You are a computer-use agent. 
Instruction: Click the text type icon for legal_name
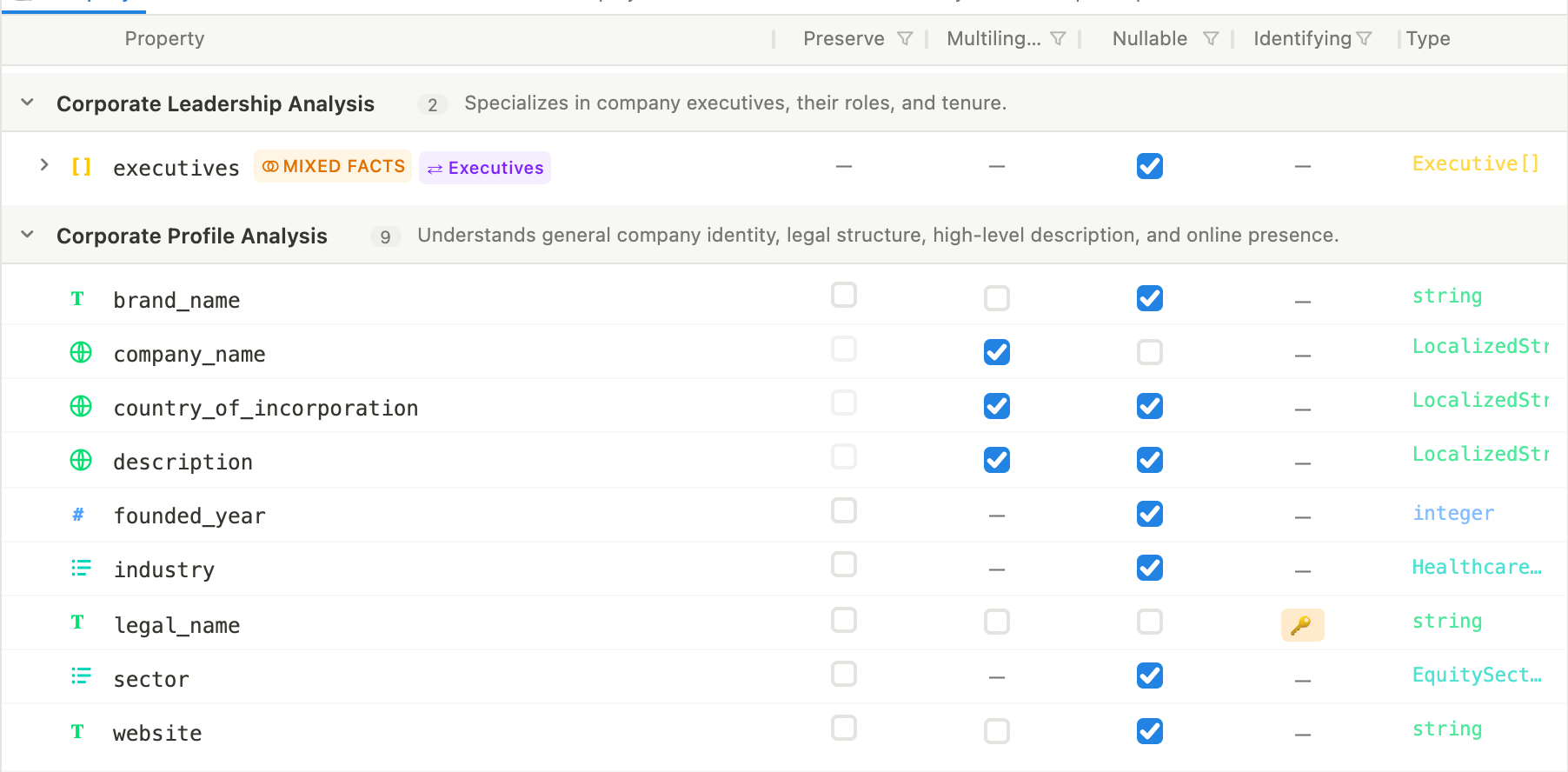click(77, 622)
